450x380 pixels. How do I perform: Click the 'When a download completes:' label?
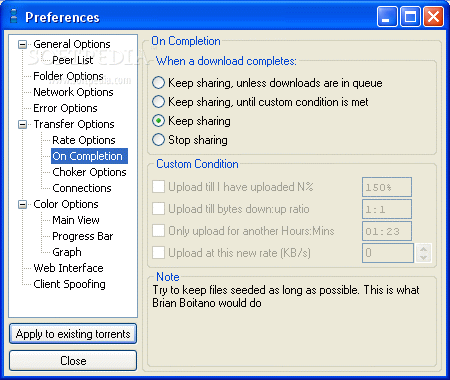226,61
